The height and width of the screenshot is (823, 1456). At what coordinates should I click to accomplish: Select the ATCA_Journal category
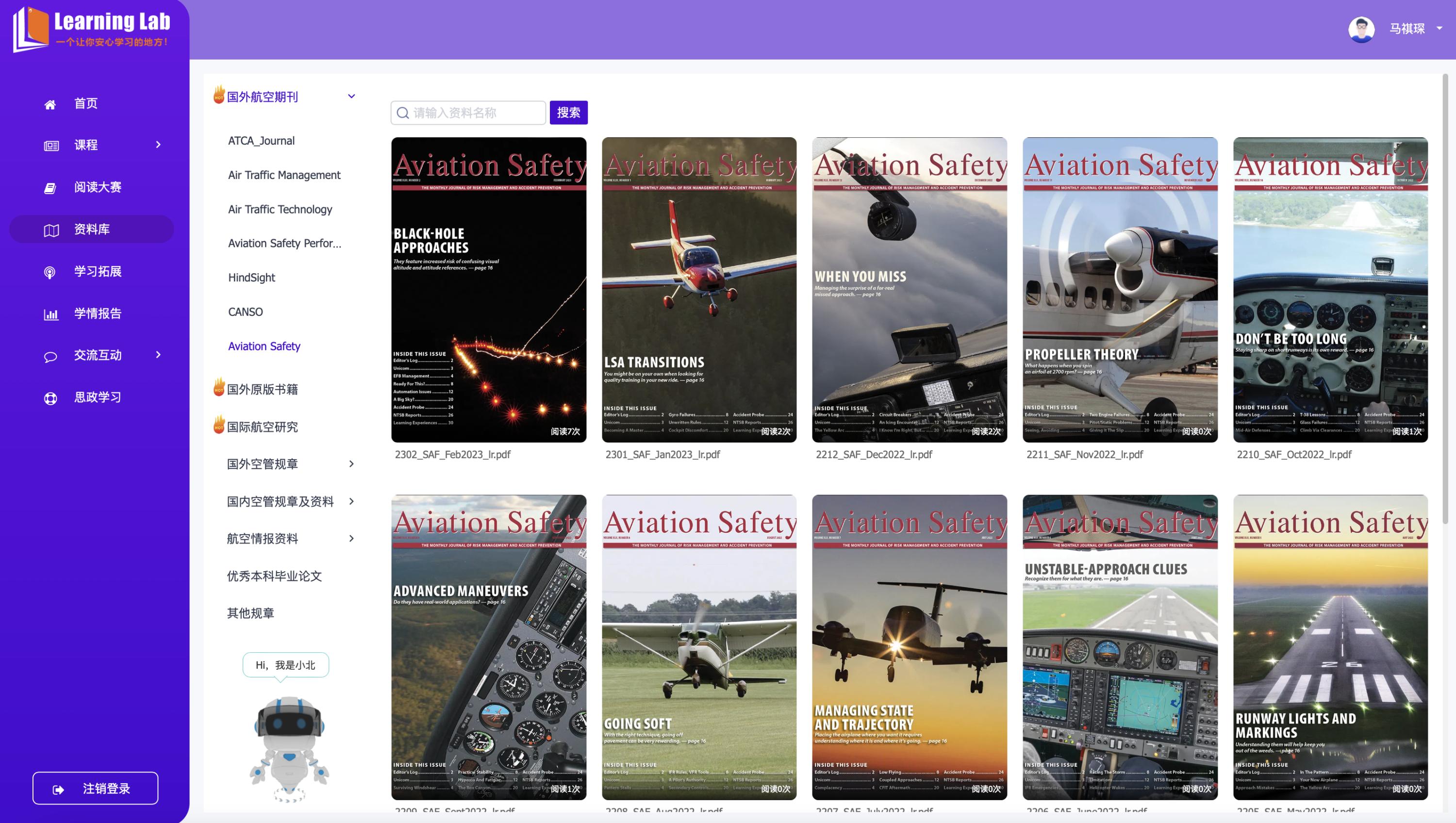click(x=261, y=141)
